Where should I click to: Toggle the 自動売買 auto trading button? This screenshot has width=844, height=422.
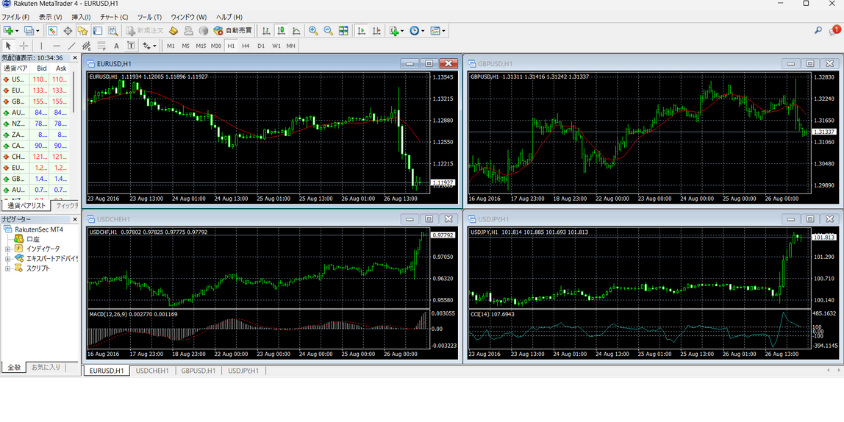click(x=232, y=31)
